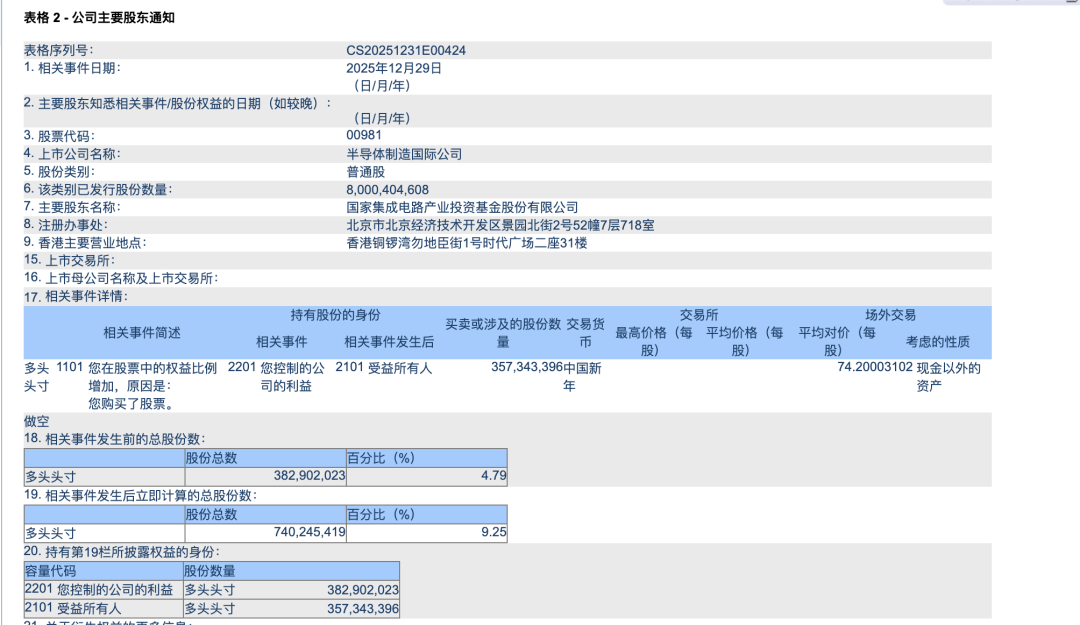Click the 做空 row label
Image resolution: width=1080 pixels, height=625 pixels.
37,421
